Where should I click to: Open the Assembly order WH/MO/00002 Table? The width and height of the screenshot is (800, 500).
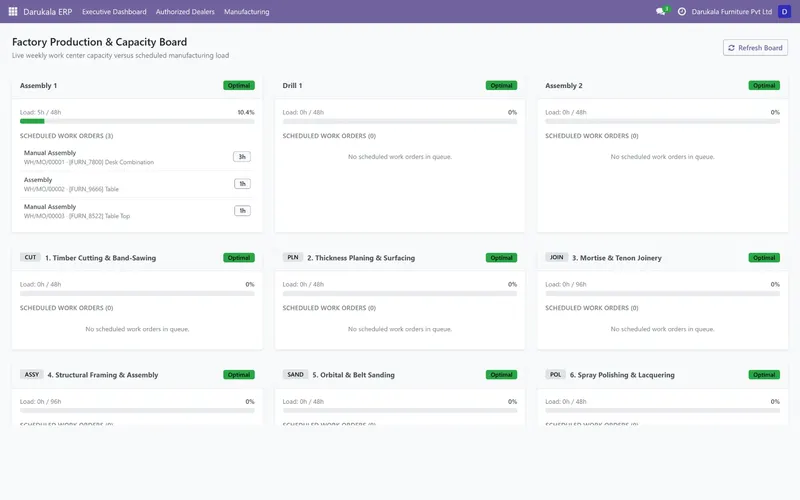click(x=137, y=184)
